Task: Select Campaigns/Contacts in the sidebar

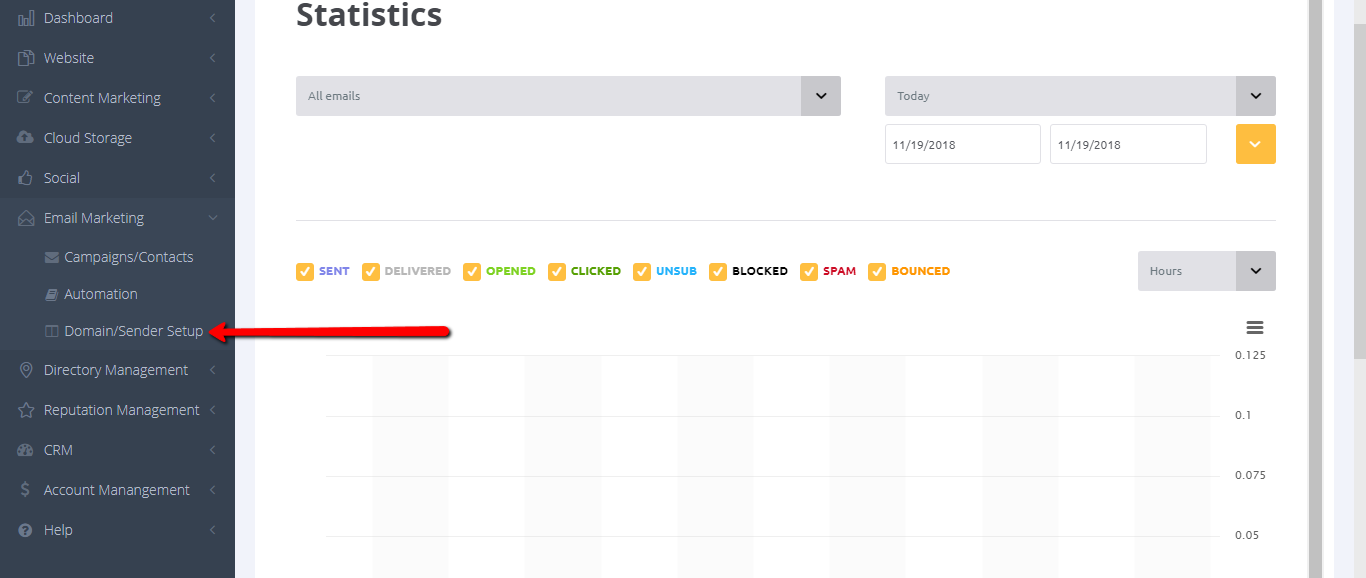Action: pyautogui.click(x=128, y=257)
